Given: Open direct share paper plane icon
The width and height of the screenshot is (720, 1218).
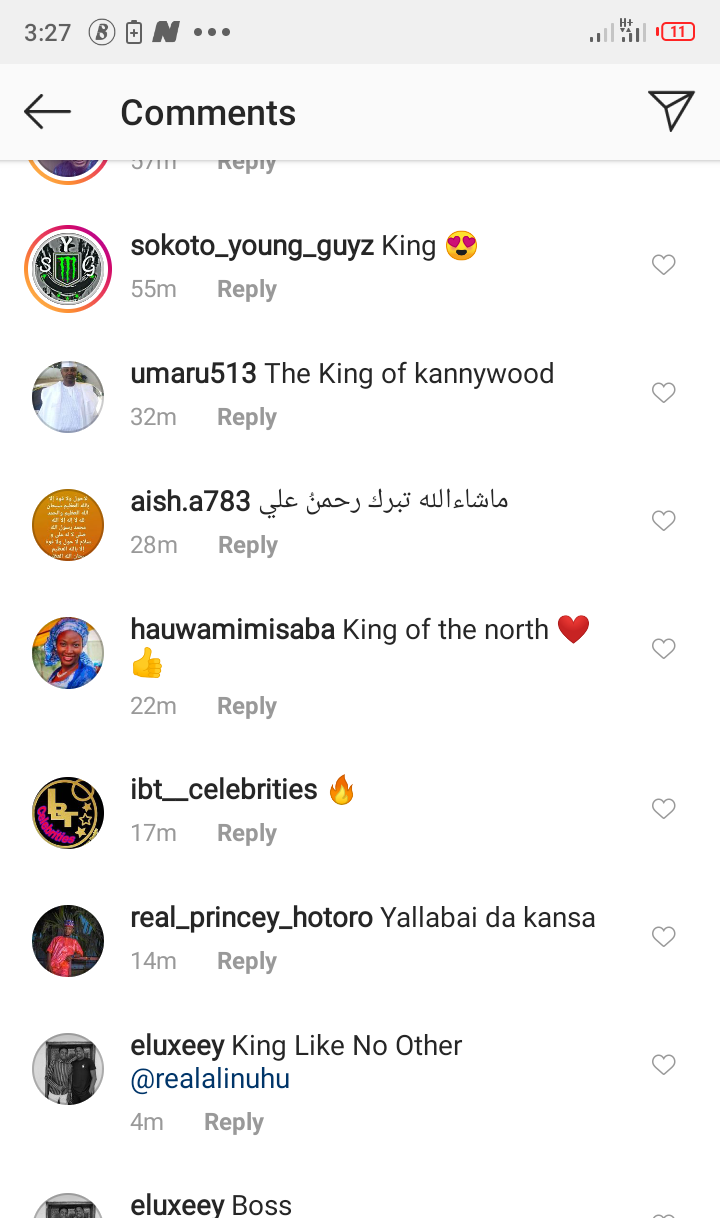Looking at the screenshot, I should click(671, 111).
